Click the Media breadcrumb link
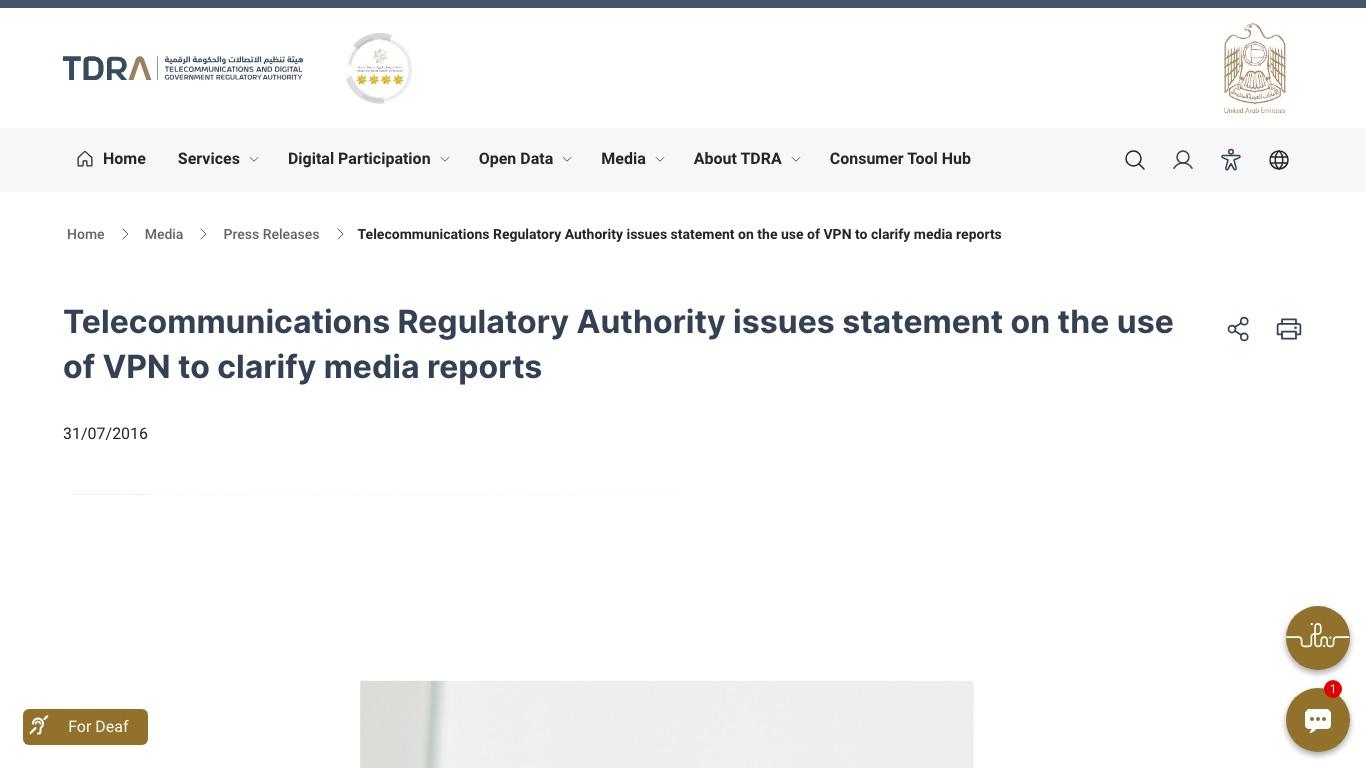This screenshot has width=1366, height=768. (x=163, y=234)
